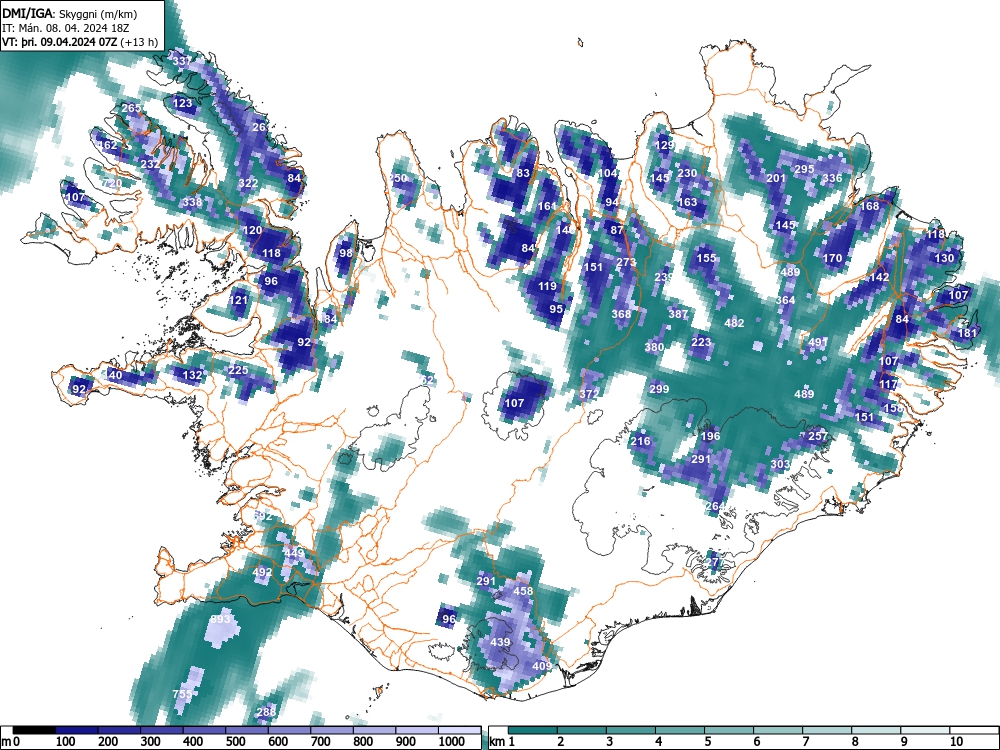Screen dimensions: 1000x750
Task: Click the 201 visibility value
Action: click(x=776, y=179)
